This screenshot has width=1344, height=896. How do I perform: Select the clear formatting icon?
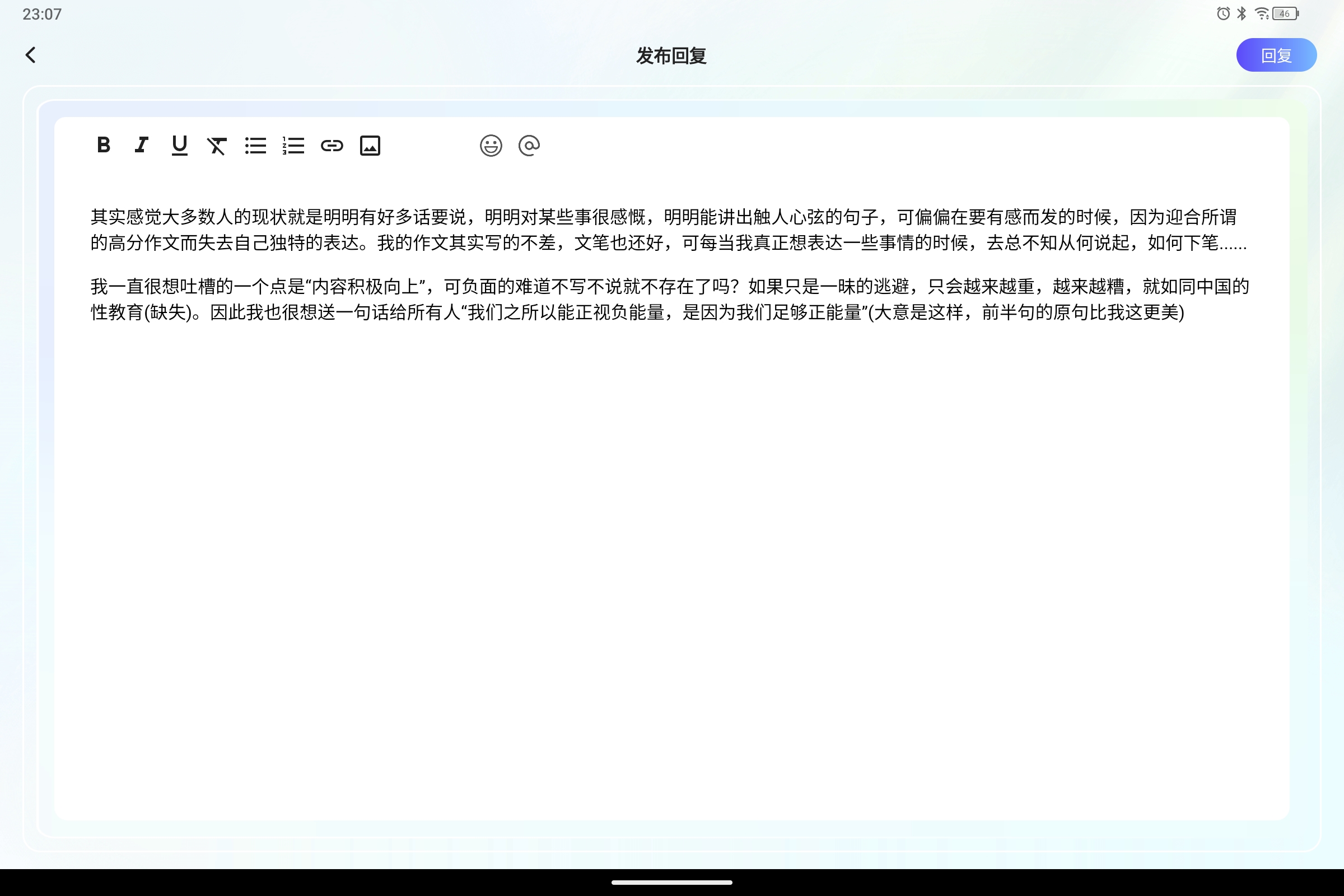pyautogui.click(x=217, y=145)
